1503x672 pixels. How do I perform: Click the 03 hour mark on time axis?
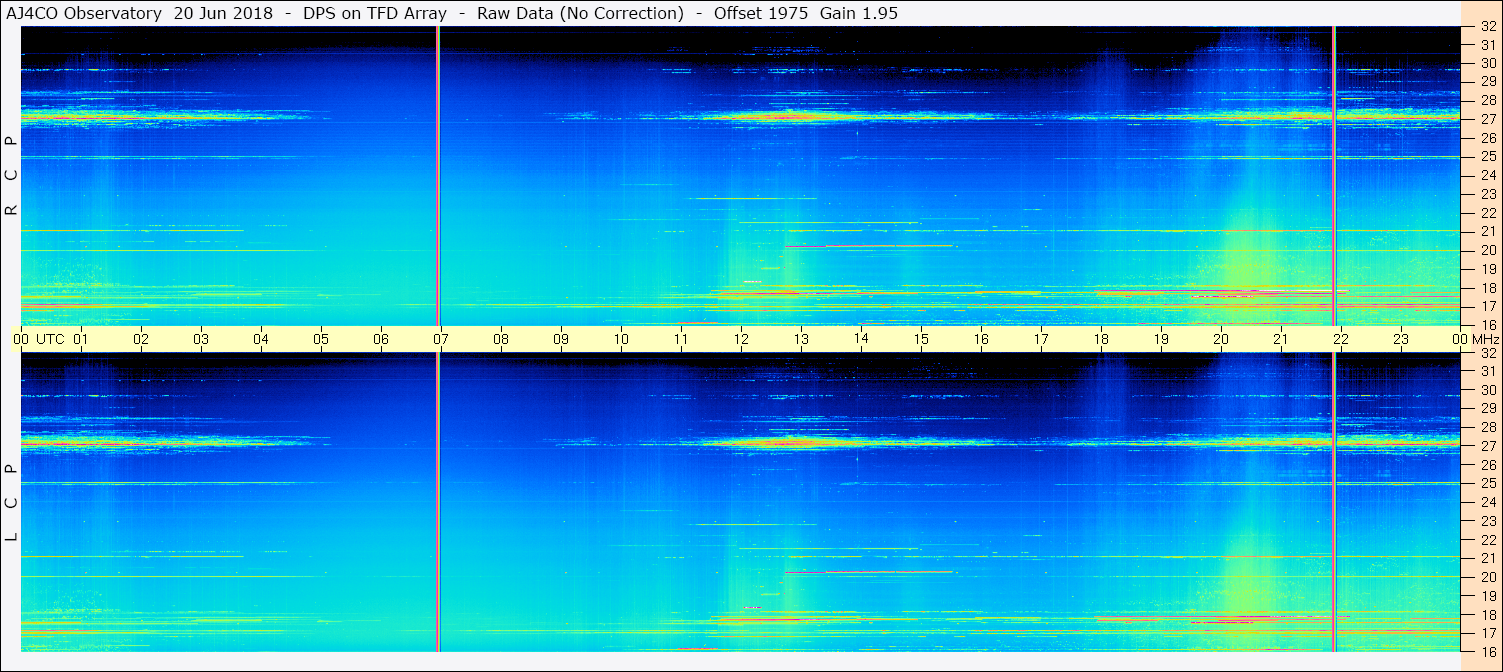coord(201,339)
